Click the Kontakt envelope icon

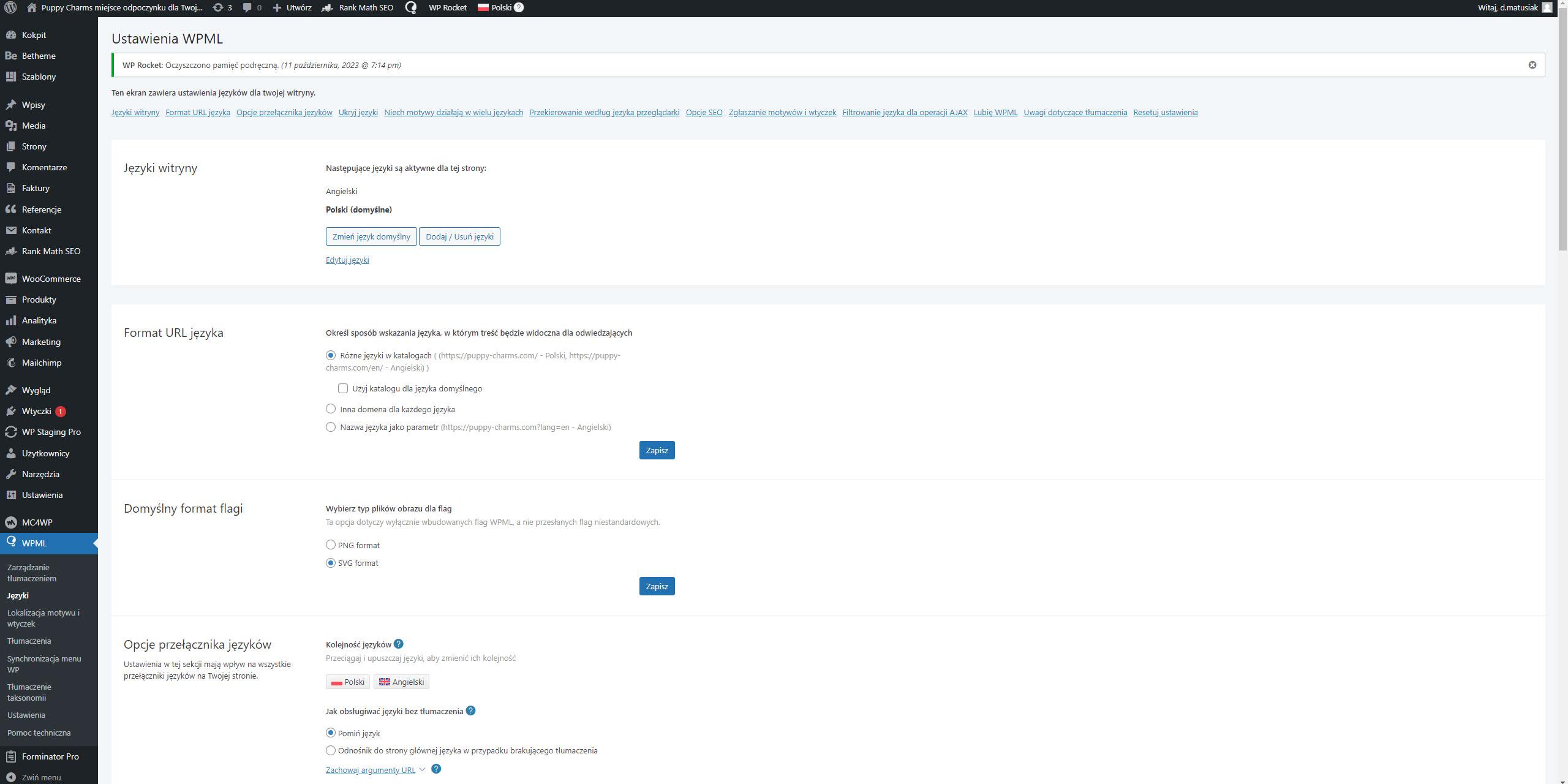point(10,230)
